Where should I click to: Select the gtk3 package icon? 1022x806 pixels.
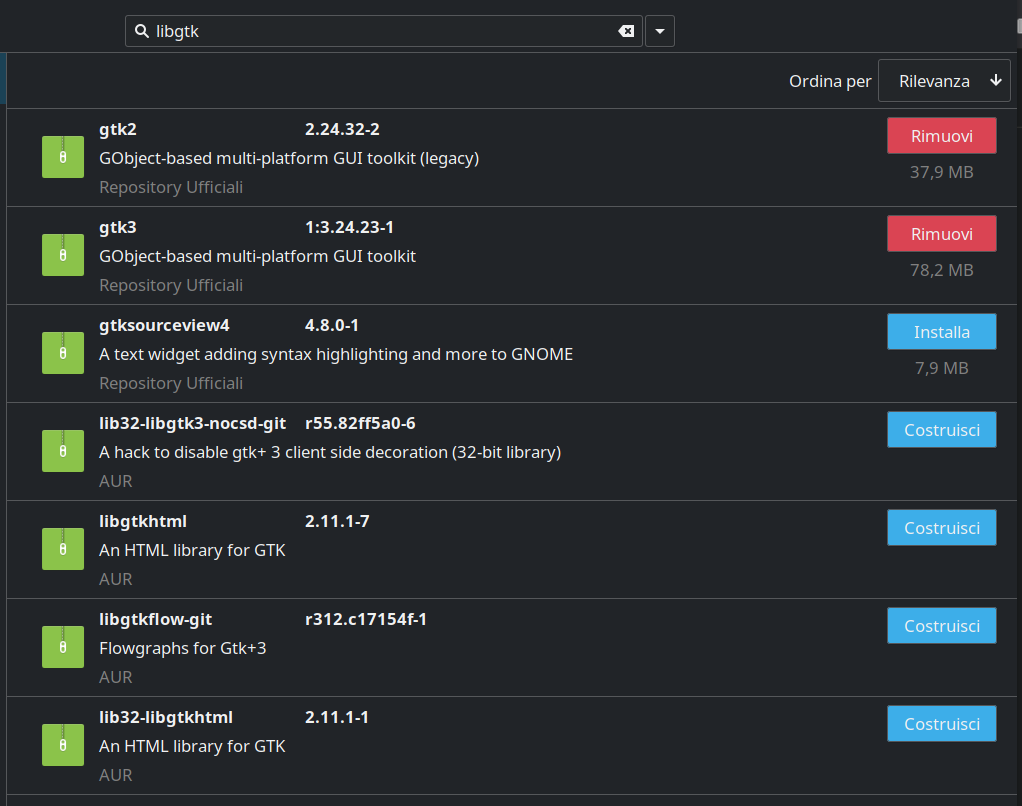point(63,255)
